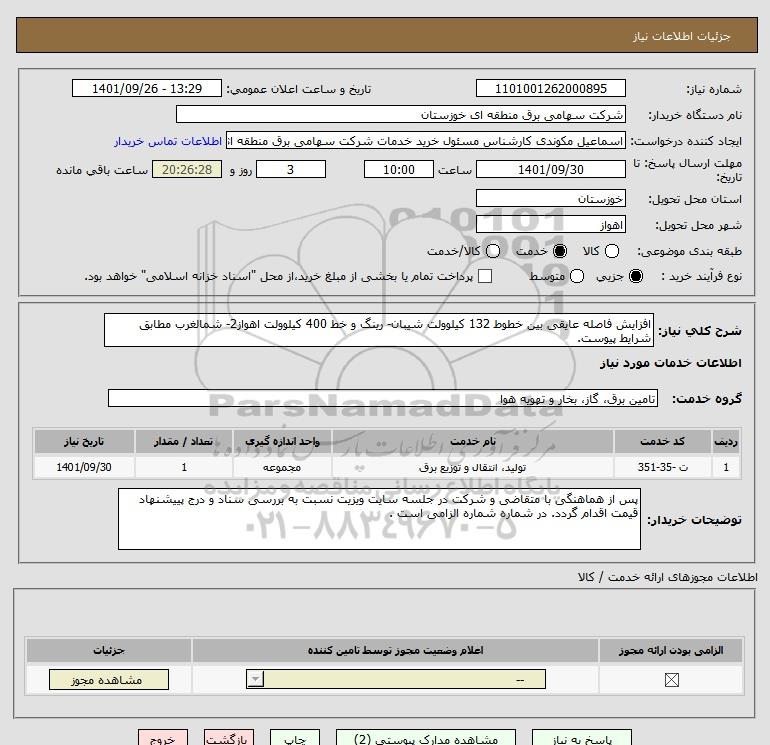Screen dimensions: 770x745
Task: Click the کد خدمت column header
Action: click(662, 441)
